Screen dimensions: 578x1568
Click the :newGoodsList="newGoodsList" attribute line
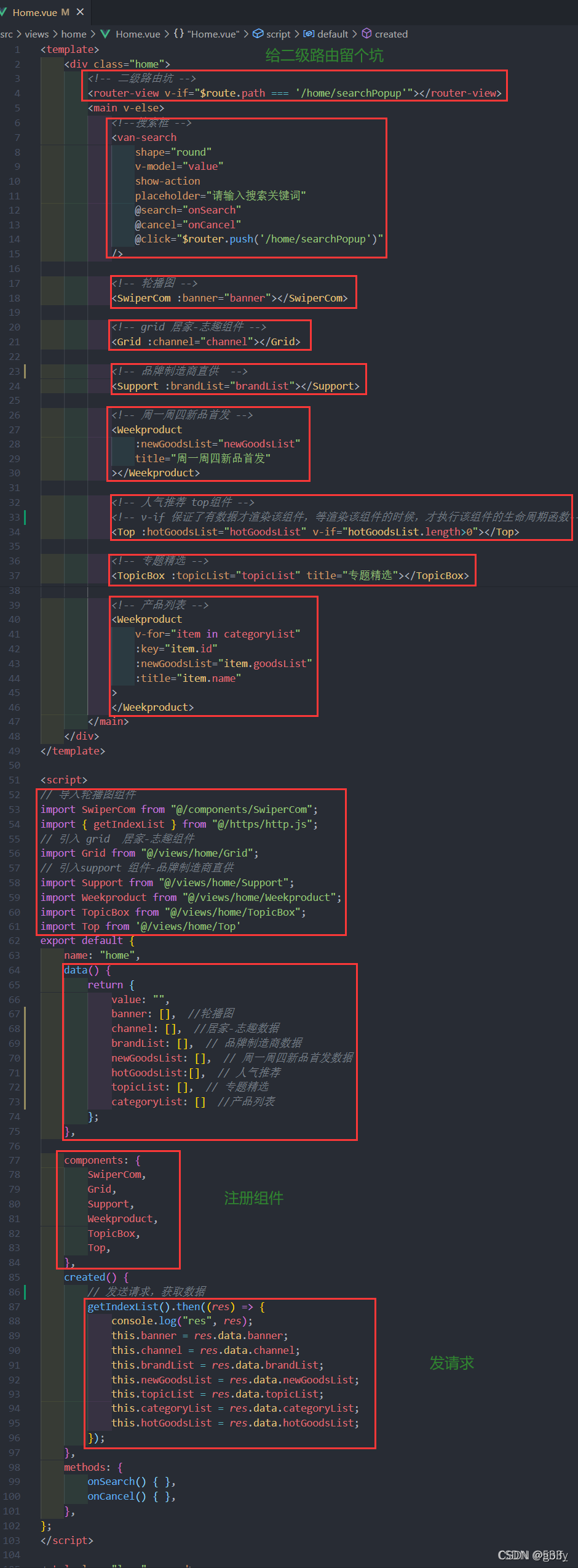(218, 444)
